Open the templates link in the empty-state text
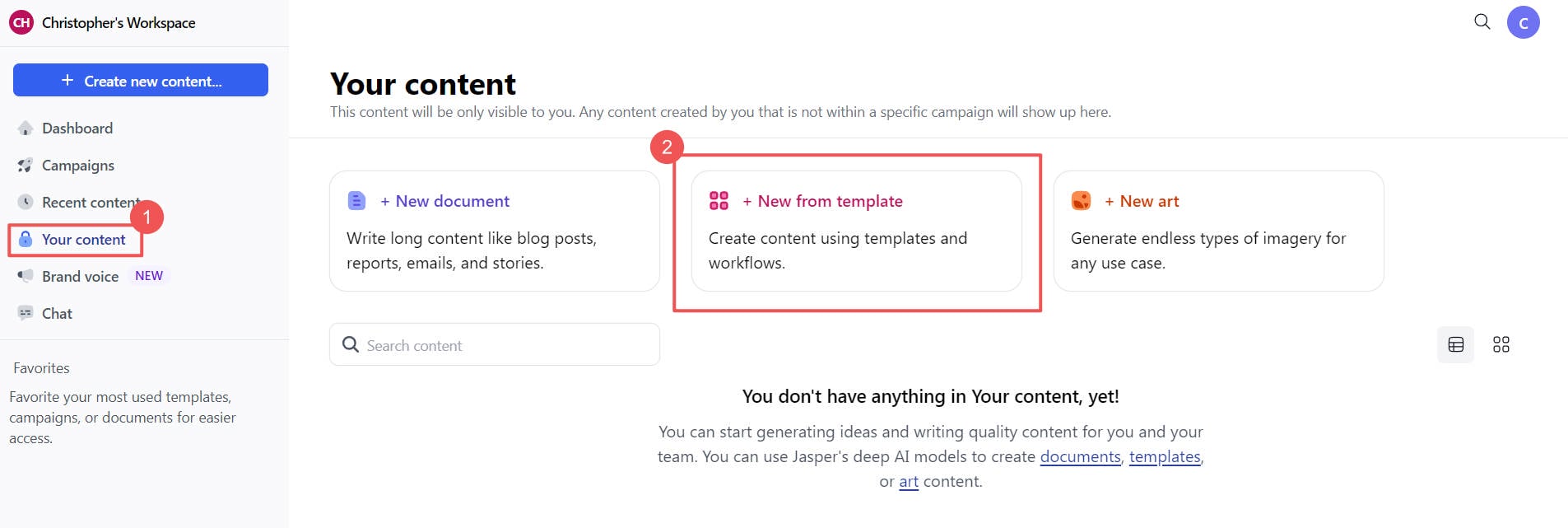 (1164, 456)
